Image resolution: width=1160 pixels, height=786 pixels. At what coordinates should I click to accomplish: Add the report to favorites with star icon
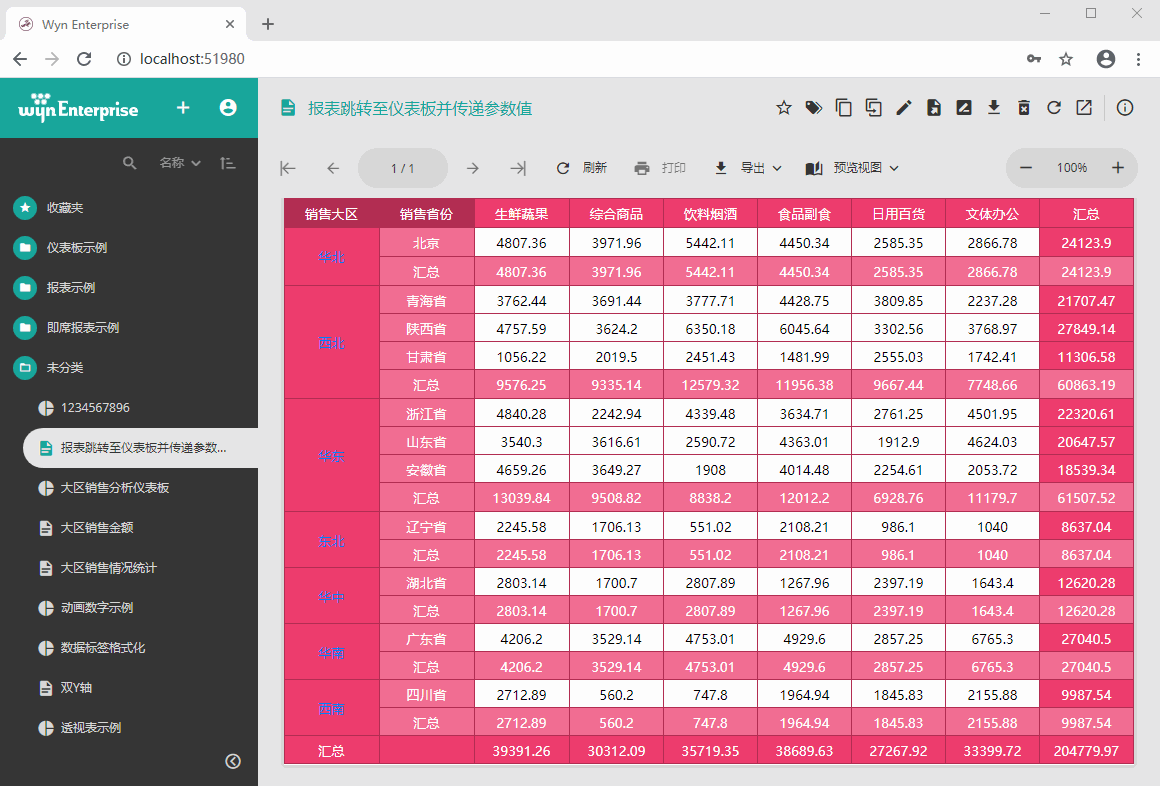(784, 108)
